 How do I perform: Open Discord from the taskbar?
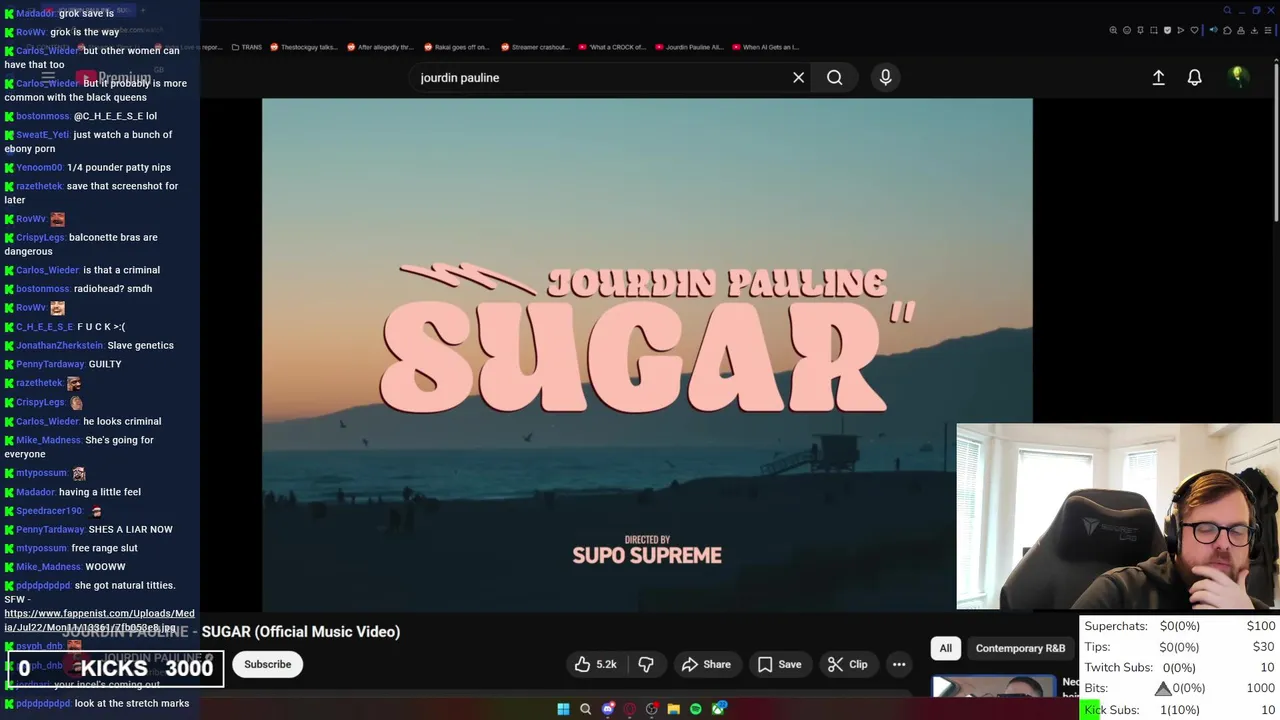click(608, 709)
